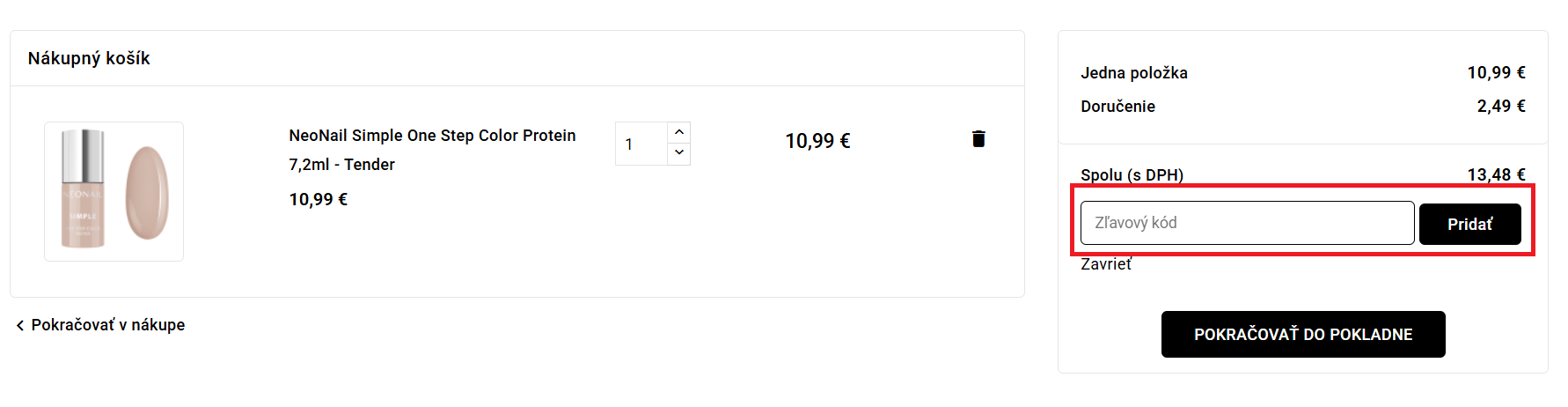Click the 'Jedna položka' summary label

pyautogui.click(x=1134, y=73)
